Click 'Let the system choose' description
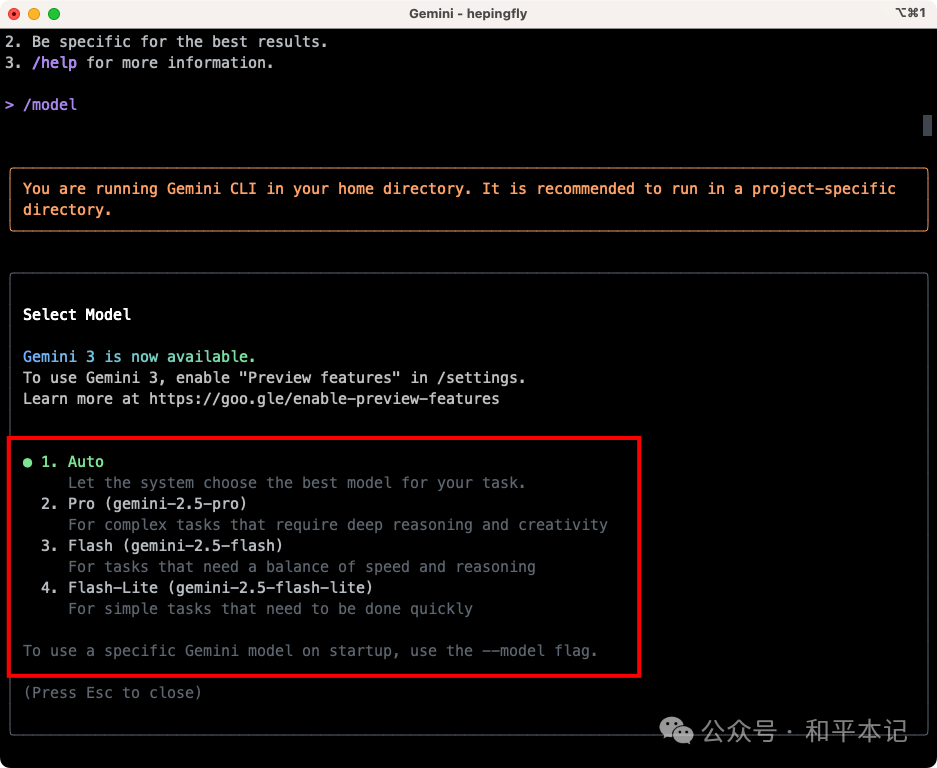This screenshot has height=768, width=937. point(296,483)
